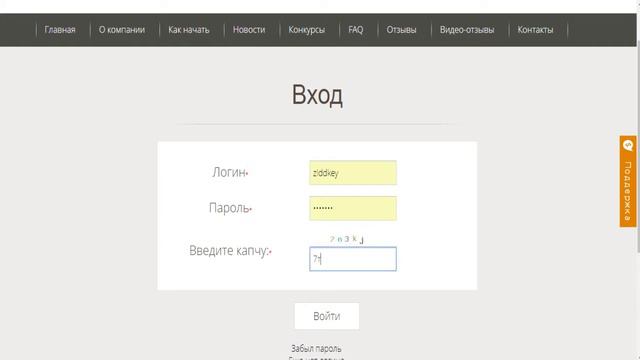
Task: Open the orange Поддержка side tab
Action: pos(628,181)
